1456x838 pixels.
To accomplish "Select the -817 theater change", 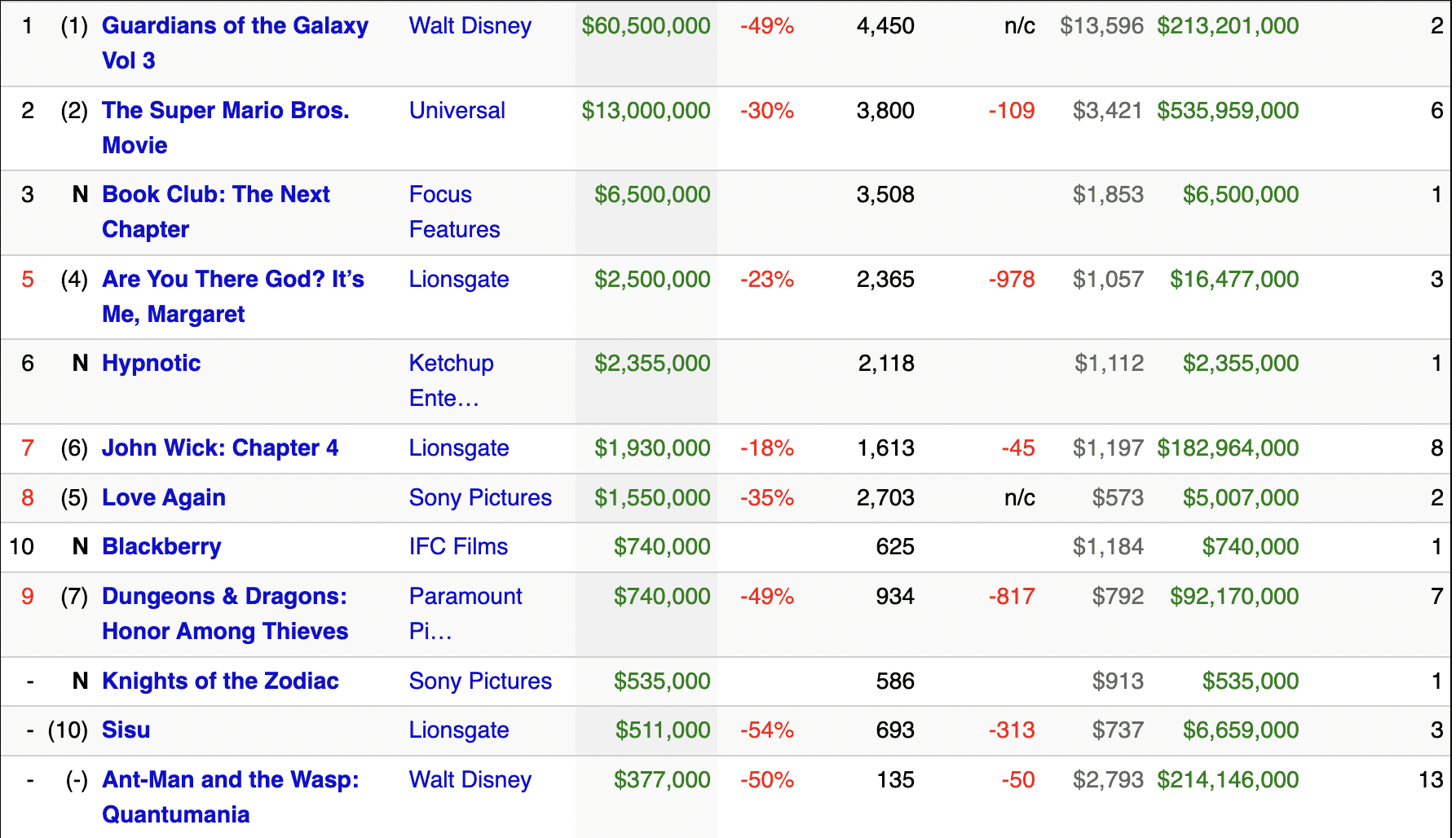I will [x=1012, y=597].
